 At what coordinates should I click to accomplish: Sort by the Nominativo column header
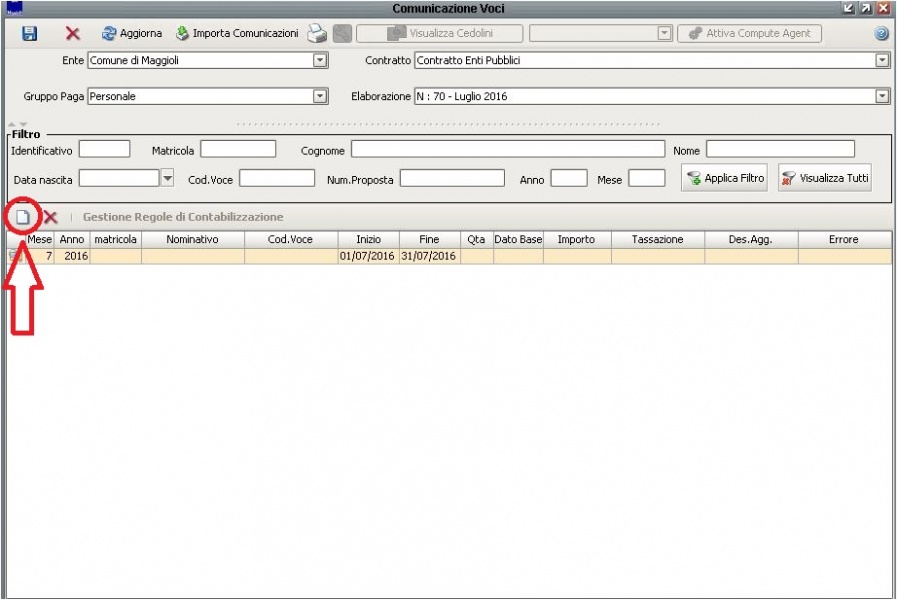pyautogui.click(x=192, y=240)
